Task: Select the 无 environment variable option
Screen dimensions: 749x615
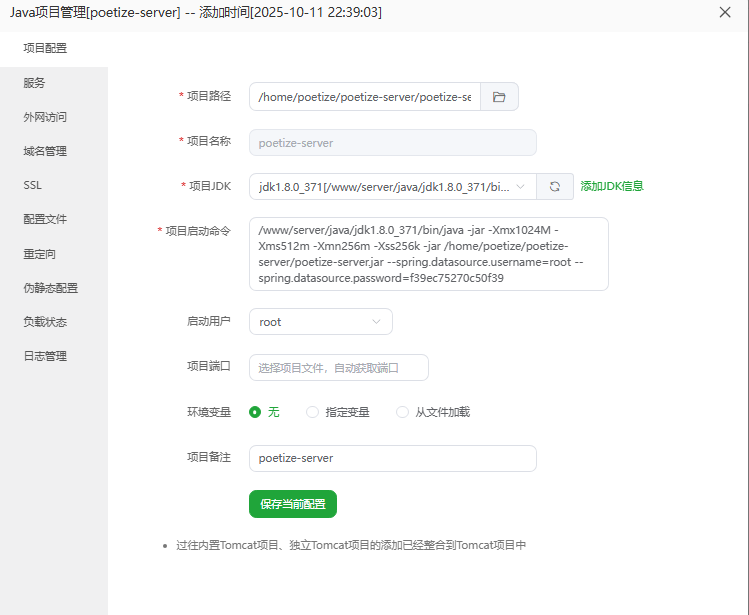Action: coord(264,412)
